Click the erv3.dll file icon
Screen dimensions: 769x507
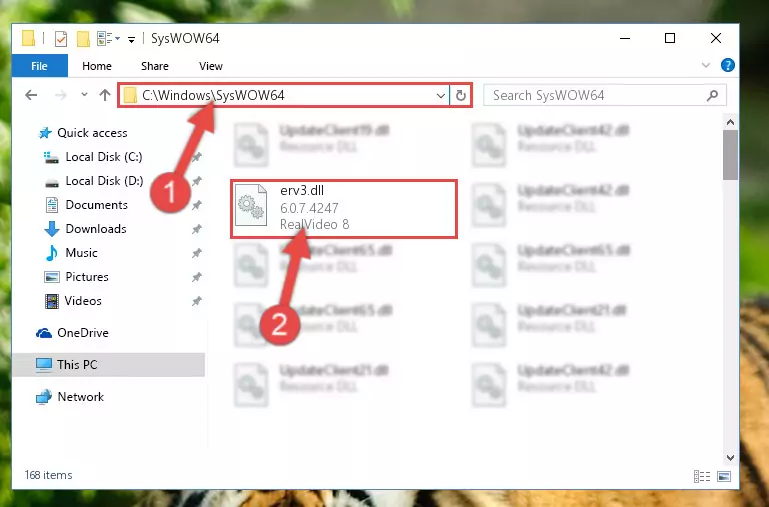251,205
